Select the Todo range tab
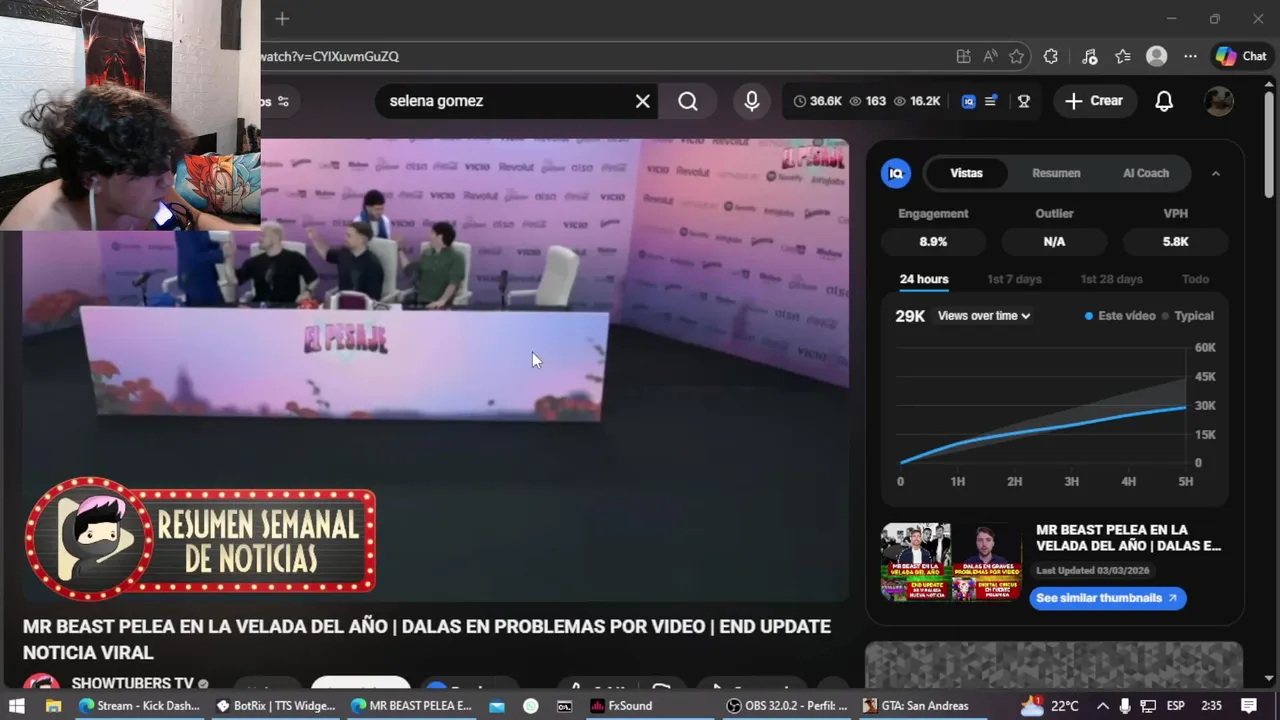Viewport: 1280px width, 720px height. tap(1195, 280)
